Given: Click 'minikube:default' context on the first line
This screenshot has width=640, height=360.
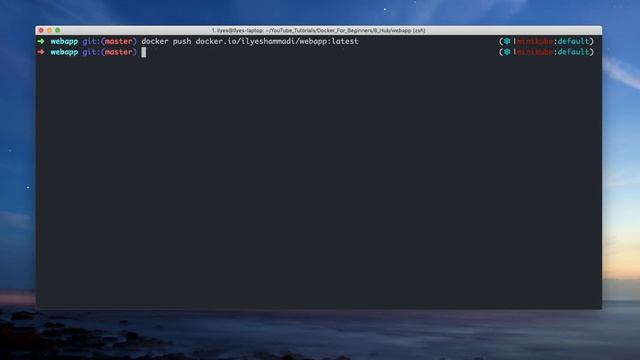Looking at the screenshot, I should [x=553, y=41].
